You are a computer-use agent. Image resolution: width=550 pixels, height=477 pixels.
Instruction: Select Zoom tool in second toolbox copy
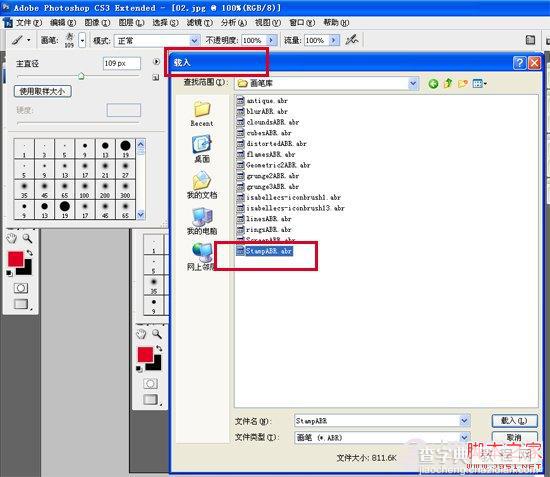157,334
